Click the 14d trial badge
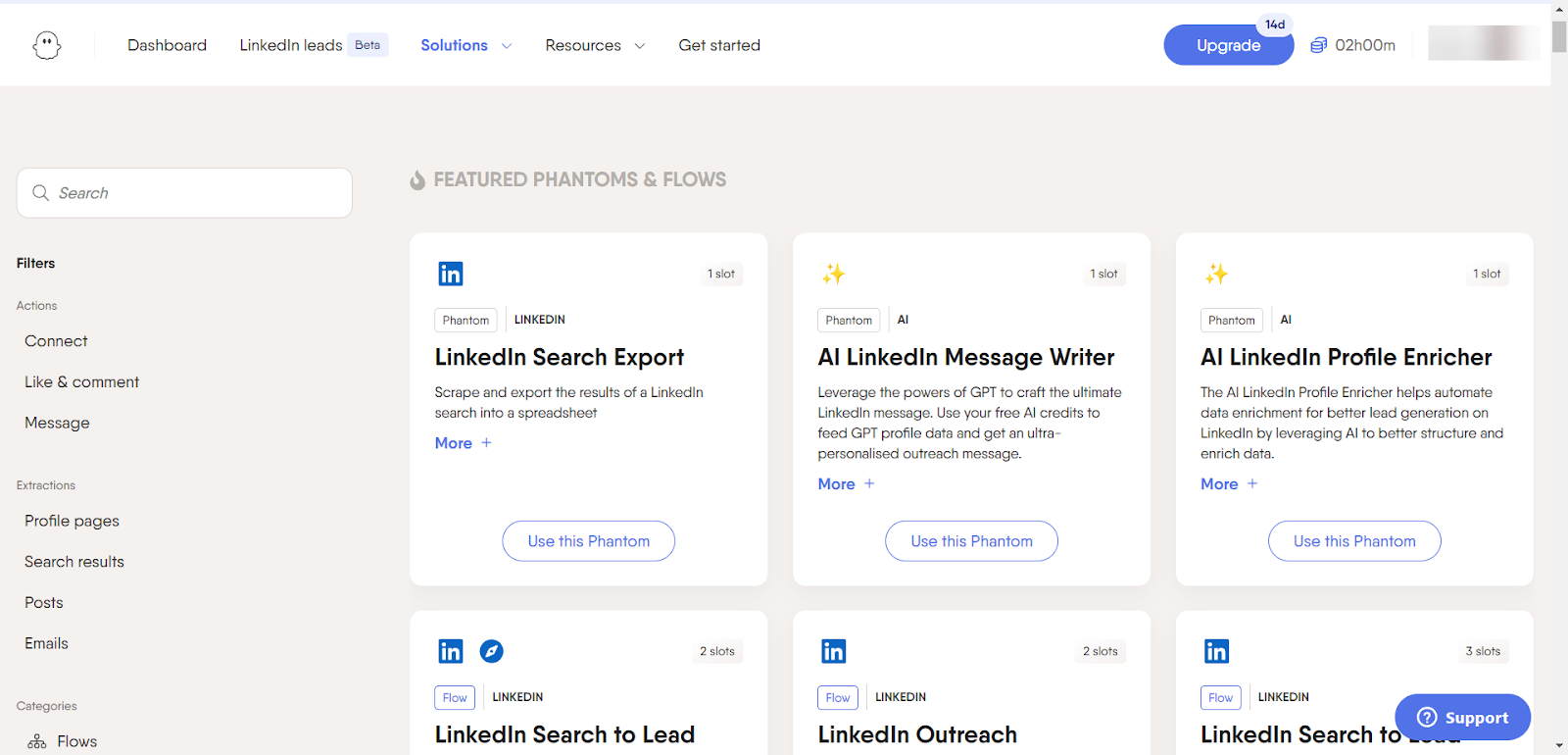Screen dimensions: 1568x755 1275,25
